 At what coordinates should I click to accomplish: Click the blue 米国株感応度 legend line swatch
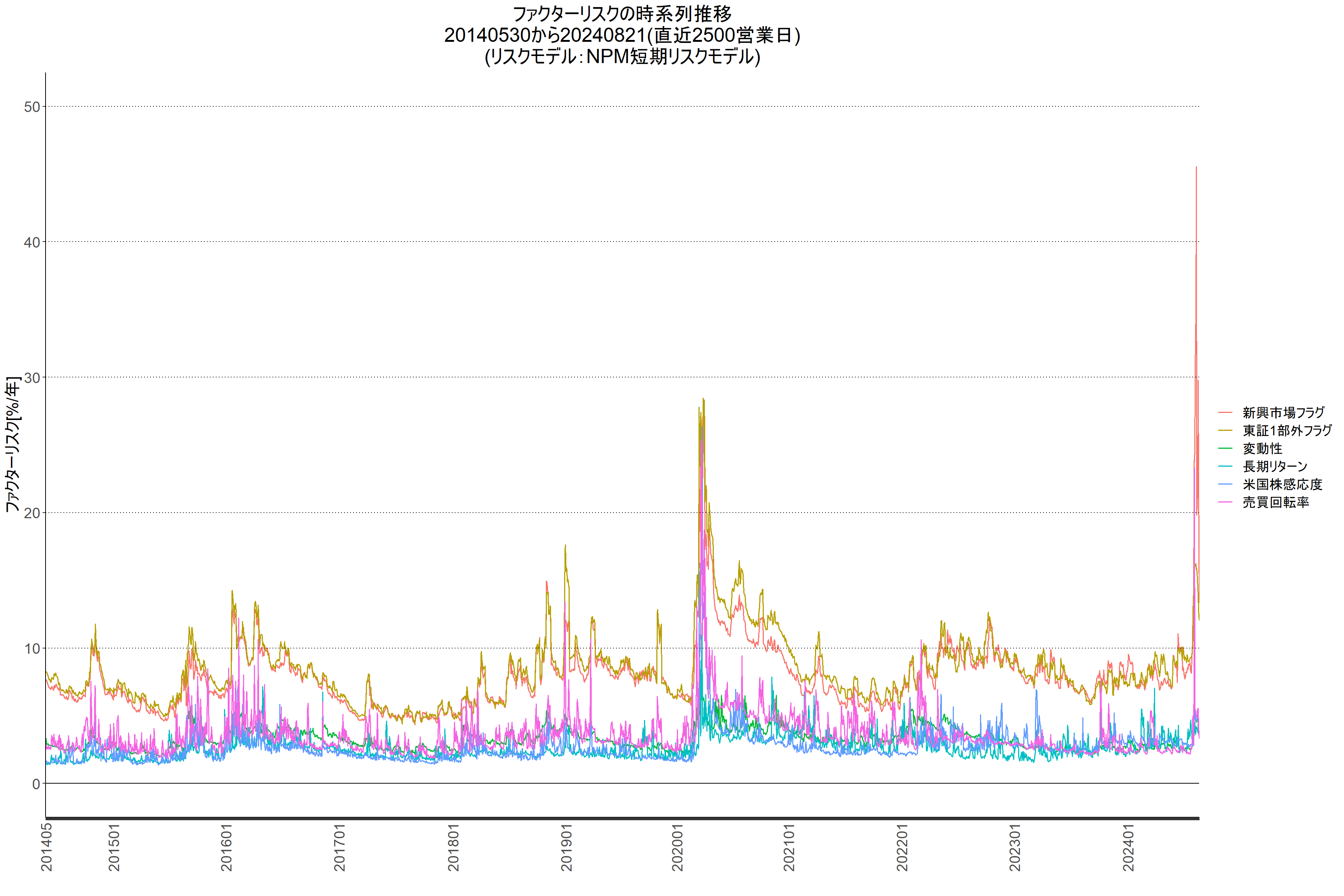(x=1225, y=485)
